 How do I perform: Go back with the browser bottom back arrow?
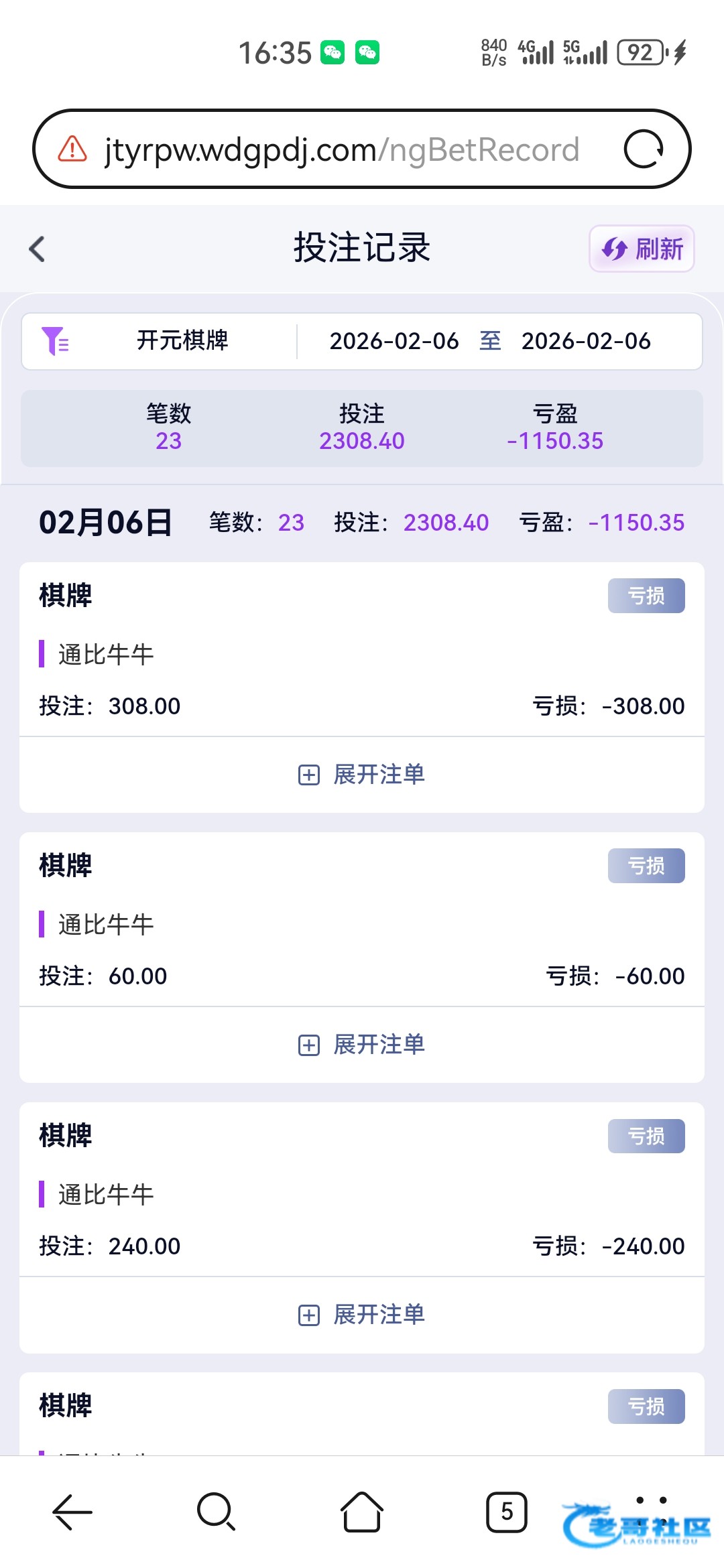[x=72, y=1512]
